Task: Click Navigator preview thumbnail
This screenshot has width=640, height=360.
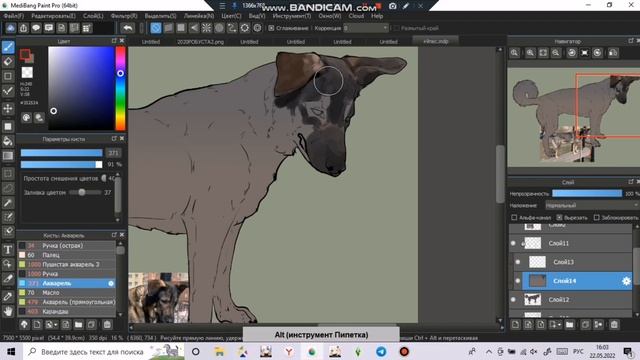Action: [573, 117]
